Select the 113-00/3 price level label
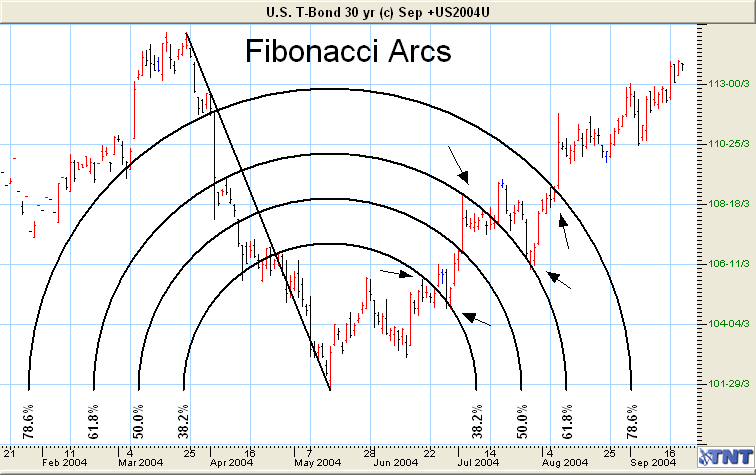 pyautogui.click(x=725, y=84)
